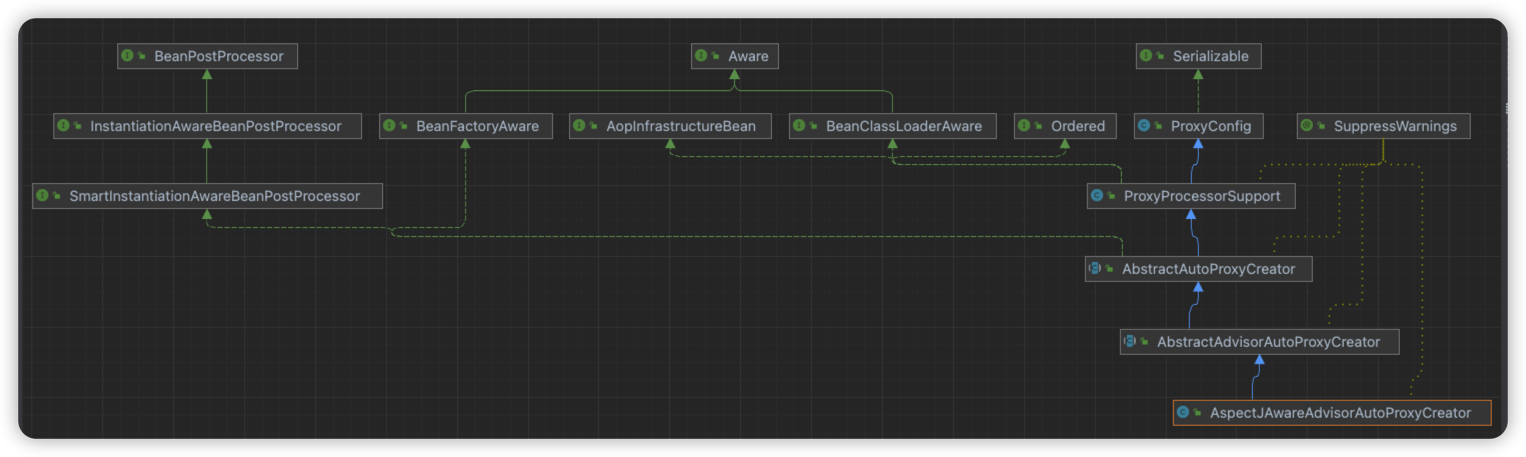Click visibility icon beside Aware label
Image resolution: width=1526 pixels, height=457 pixels.
[716, 57]
